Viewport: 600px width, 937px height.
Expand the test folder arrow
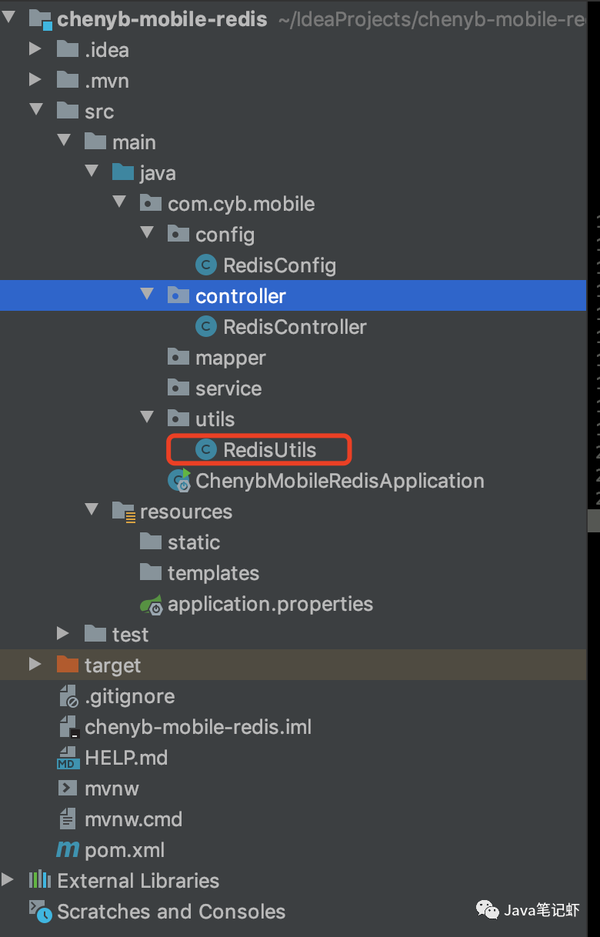(x=63, y=633)
